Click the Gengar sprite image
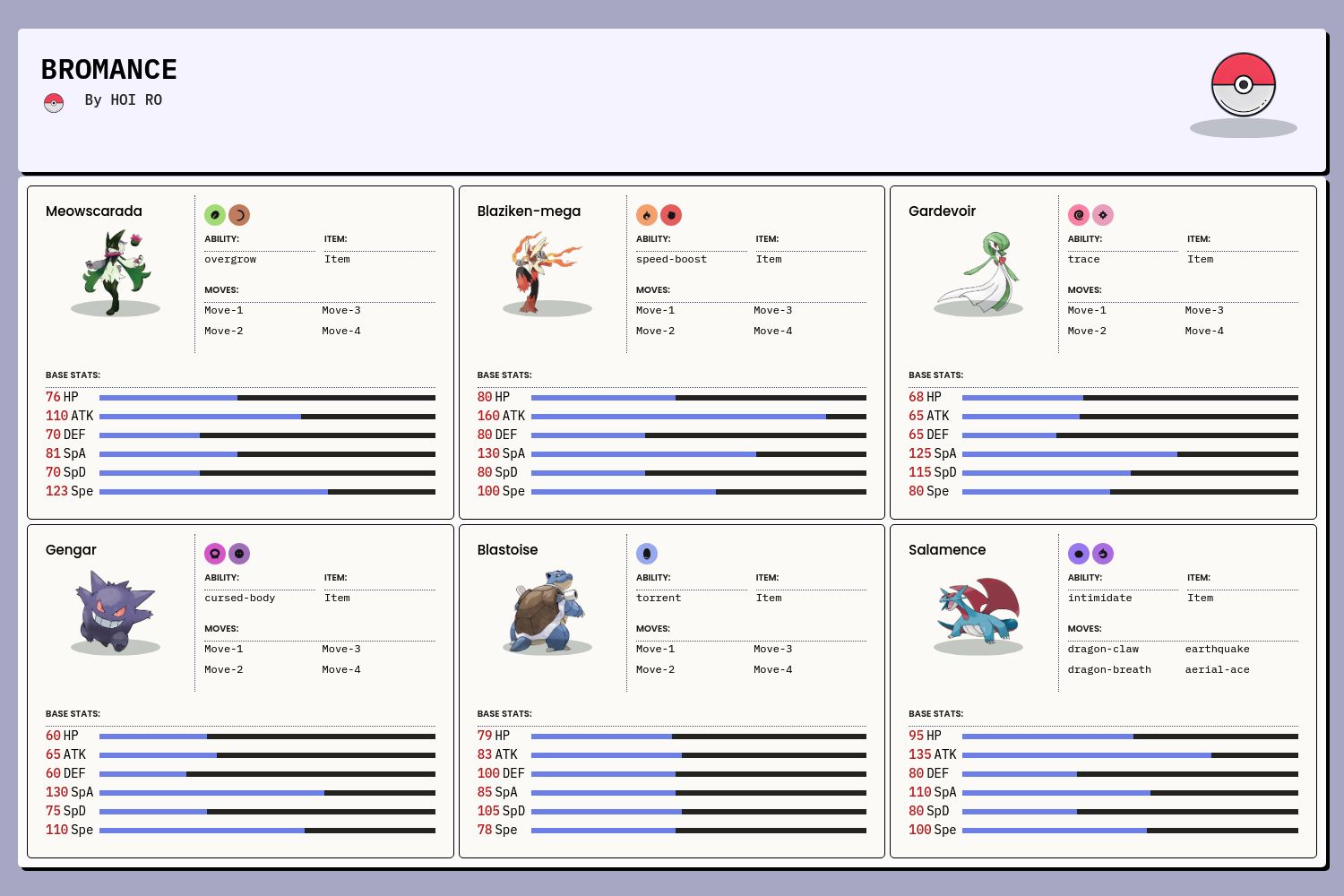Screen dimensions: 1344x896 pos(116,611)
